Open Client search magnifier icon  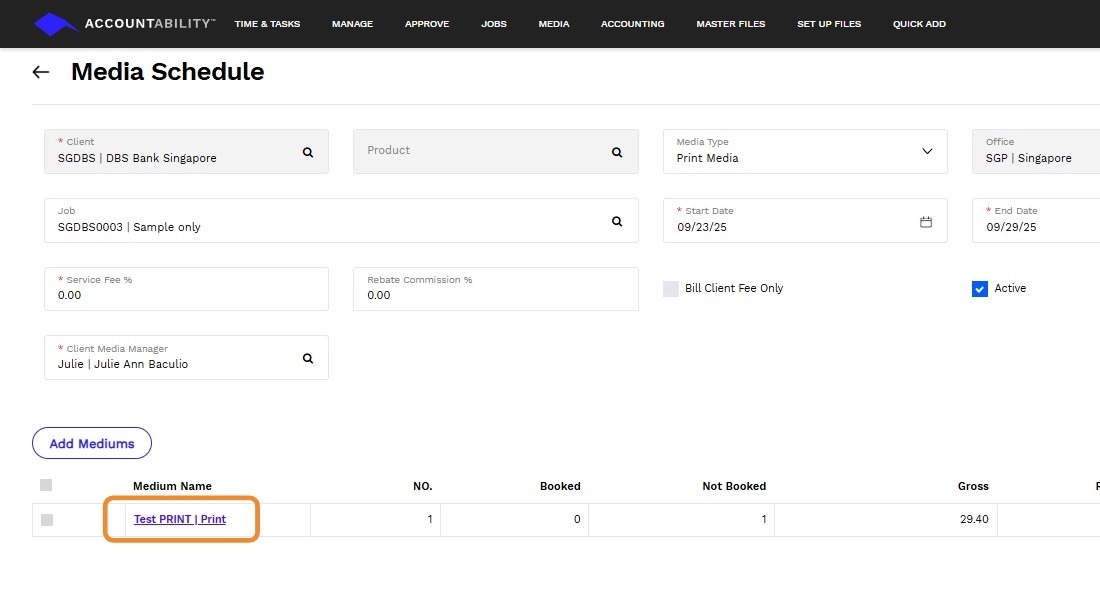pyautogui.click(x=308, y=152)
